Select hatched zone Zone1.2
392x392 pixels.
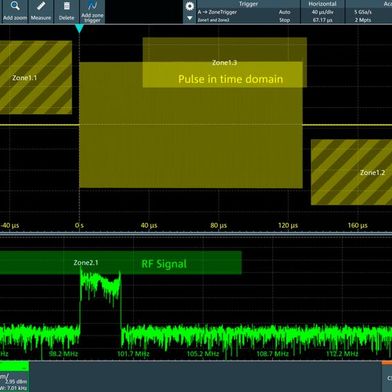click(x=351, y=172)
